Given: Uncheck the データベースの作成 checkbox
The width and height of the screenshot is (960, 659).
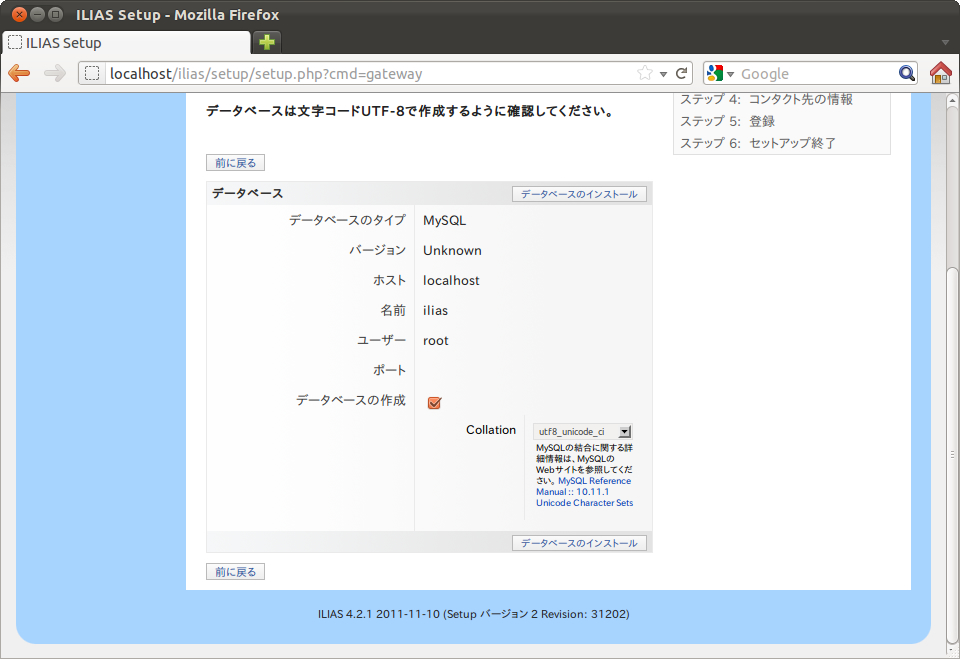Looking at the screenshot, I should [x=434, y=402].
